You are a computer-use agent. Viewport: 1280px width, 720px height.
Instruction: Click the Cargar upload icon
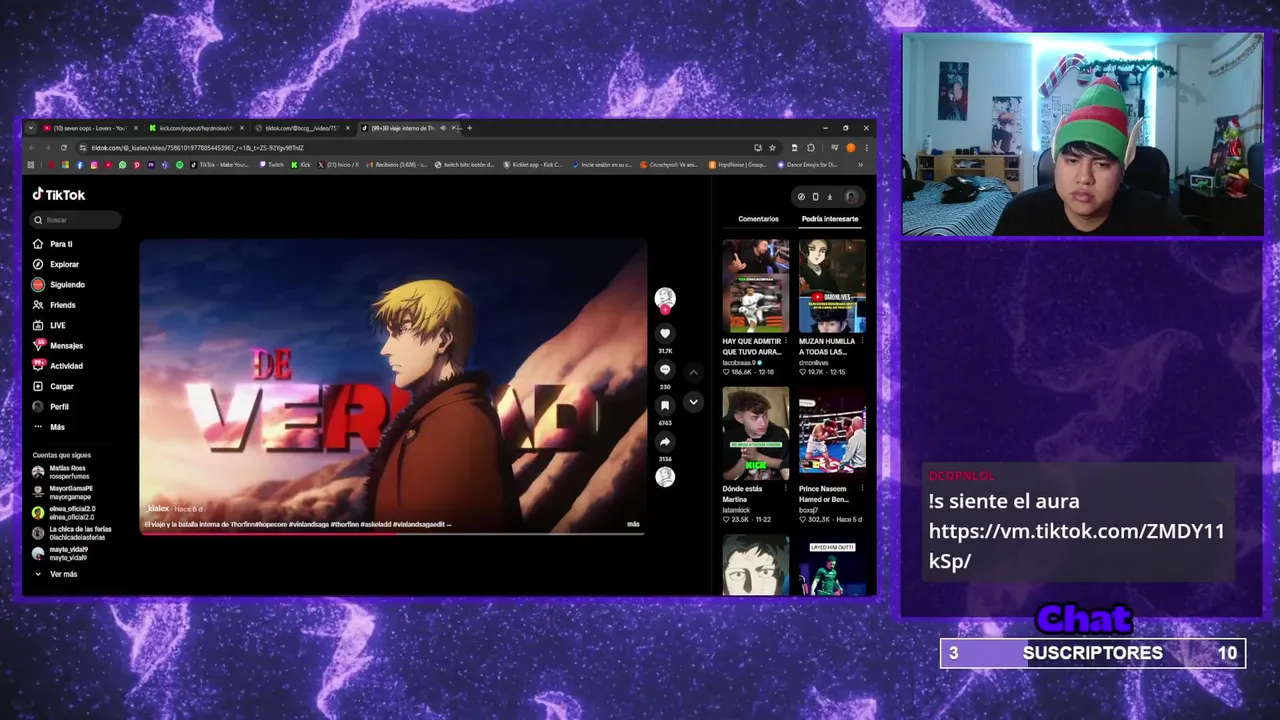[x=38, y=386]
